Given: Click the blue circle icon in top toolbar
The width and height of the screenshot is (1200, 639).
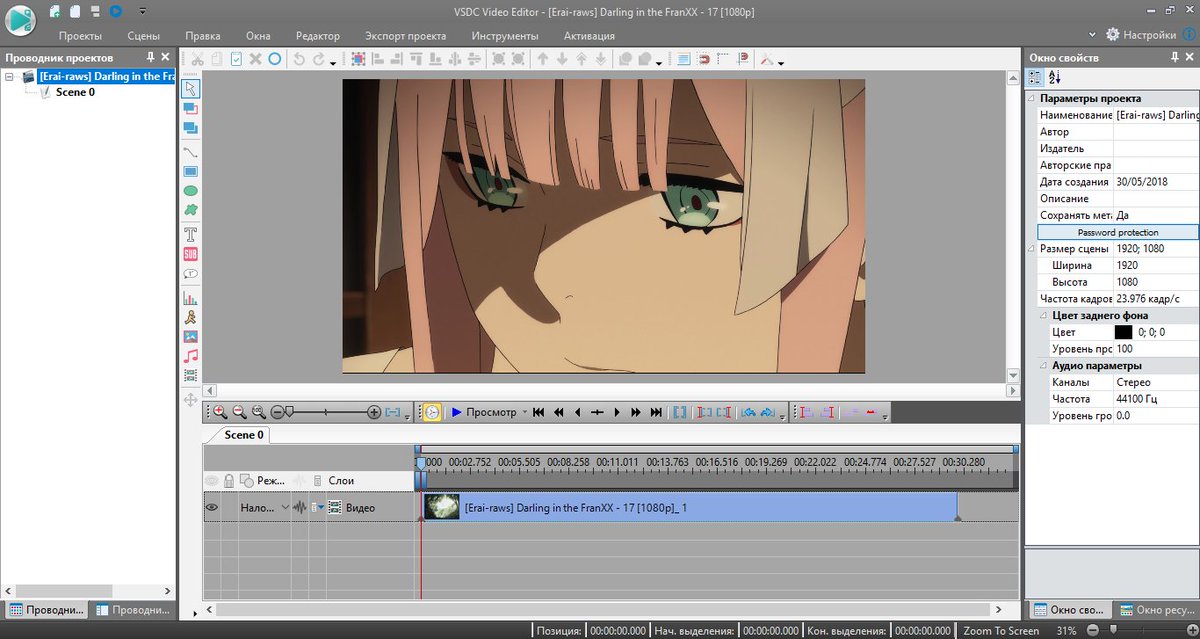Looking at the screenshot, I should coord(274,59).
